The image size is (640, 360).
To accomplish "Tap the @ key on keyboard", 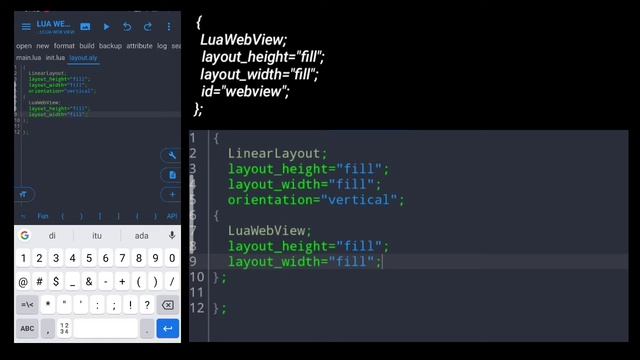I will click(23, 282).
